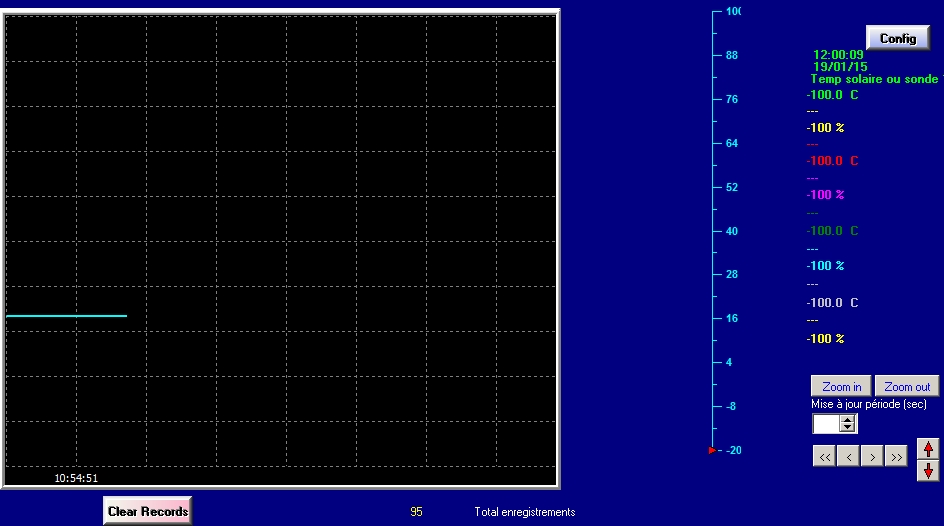This screenshot has height=526, width=944.
Task: Jump to first records with << button
Action: pyautogui.click(x=824, y=457)
